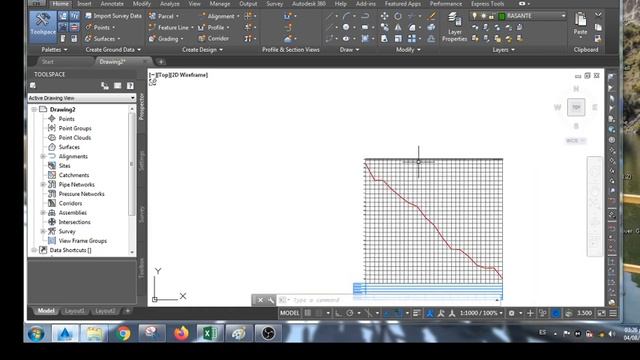This screenshot has width=640, height=360.
Task: Click the status bar customization menu icon
Action: 613,313
